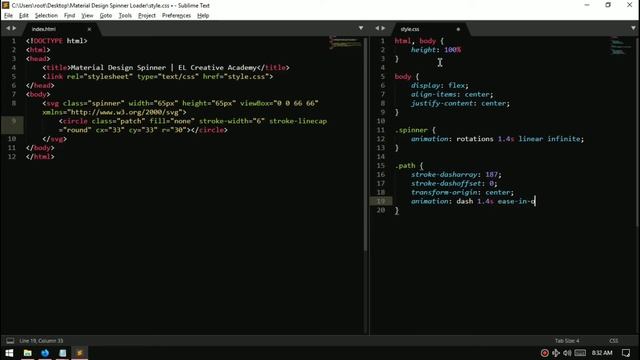Click 'dash' in animation line 19
This screenshot has height=360, width=640.
[464, 202]
